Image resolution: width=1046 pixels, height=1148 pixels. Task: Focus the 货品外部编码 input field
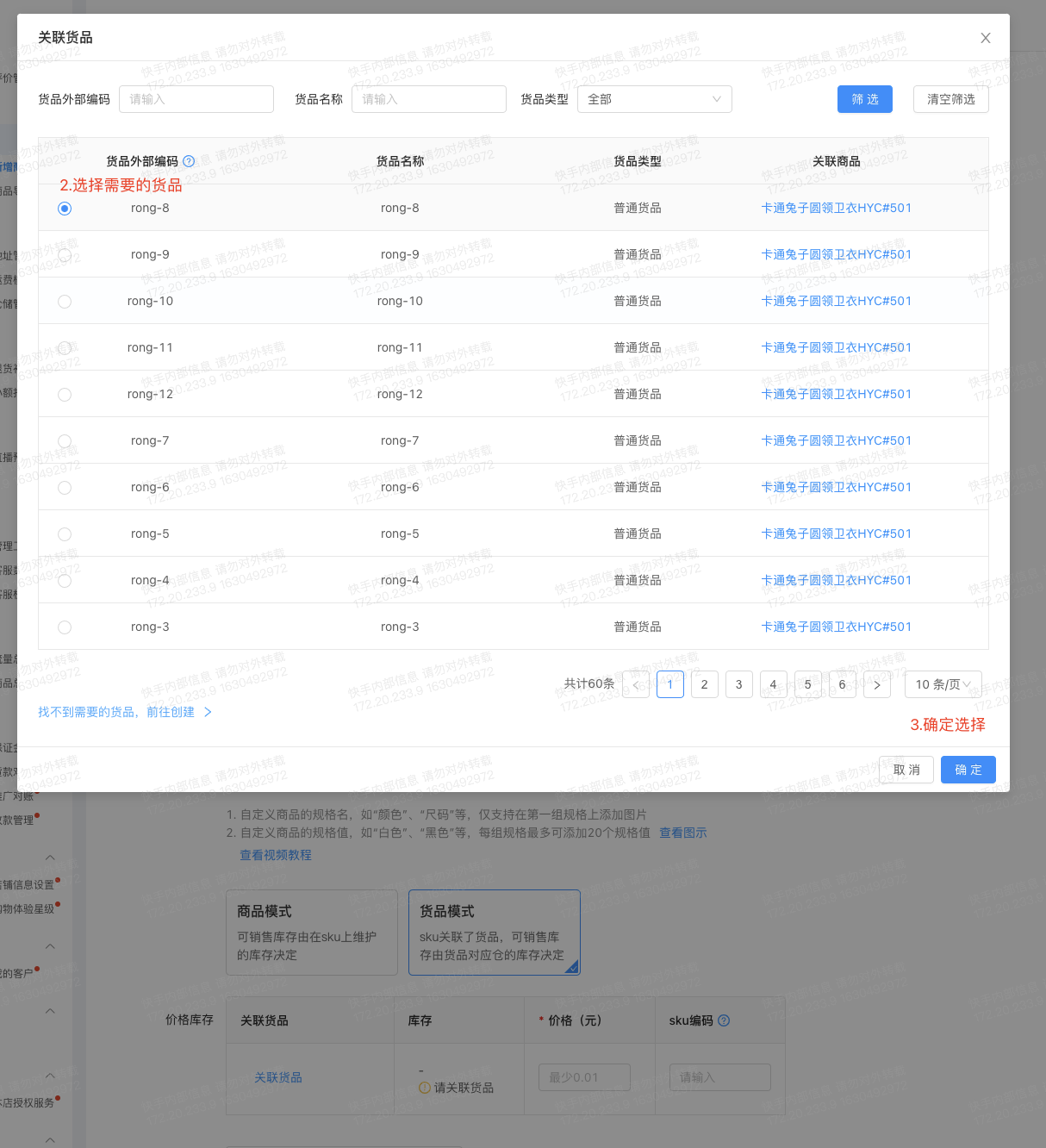[x=196, y=99]
